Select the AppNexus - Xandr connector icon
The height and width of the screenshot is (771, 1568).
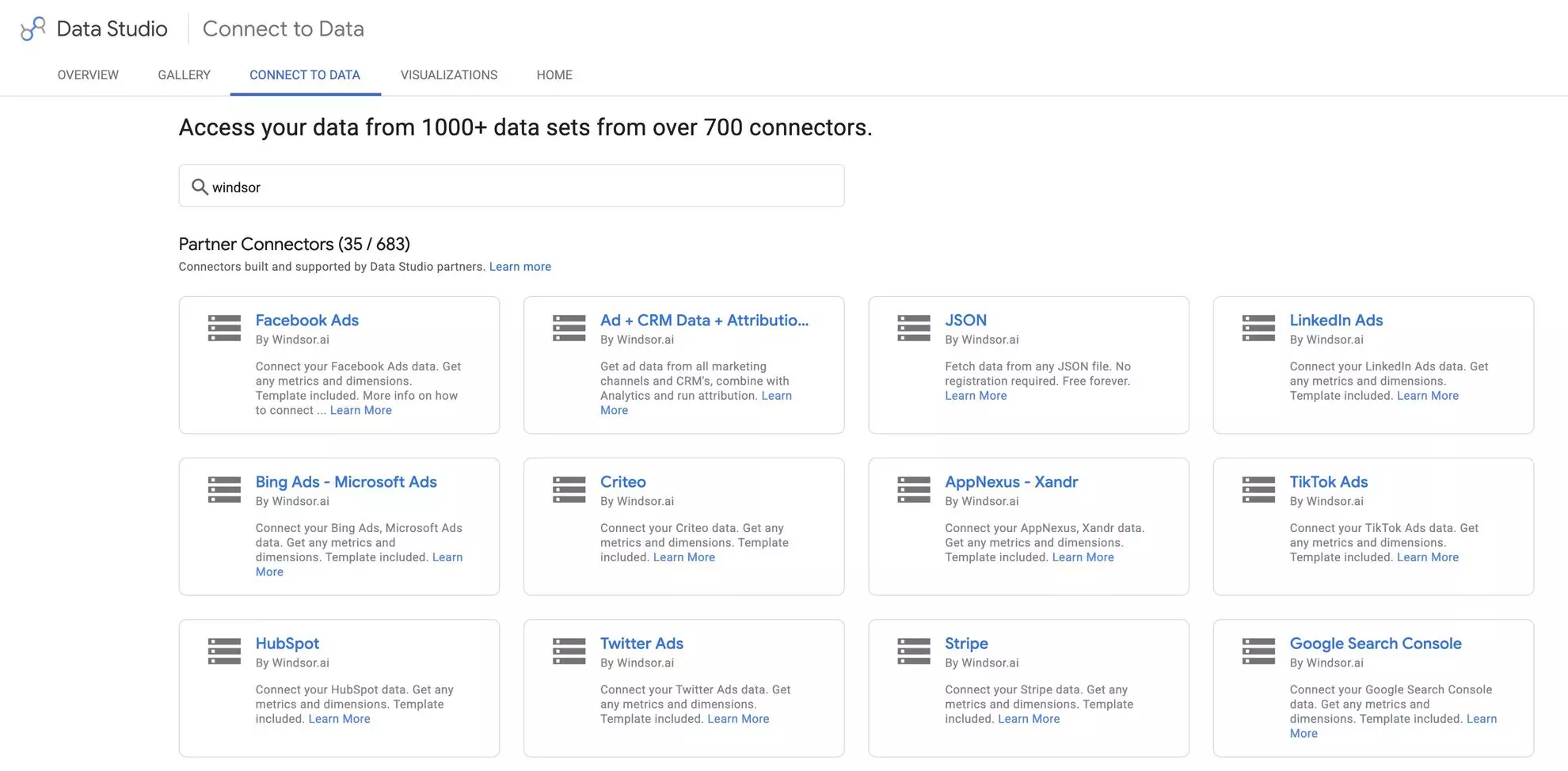pyautogui.click(x=913, y=488)
